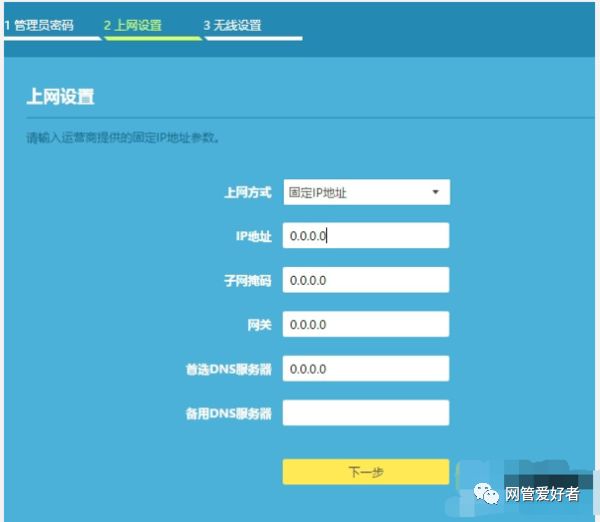Viewport: 600px width, 522px height.
Task: Click the 首选DNS服务器 input field
Action: coord(366,369)
